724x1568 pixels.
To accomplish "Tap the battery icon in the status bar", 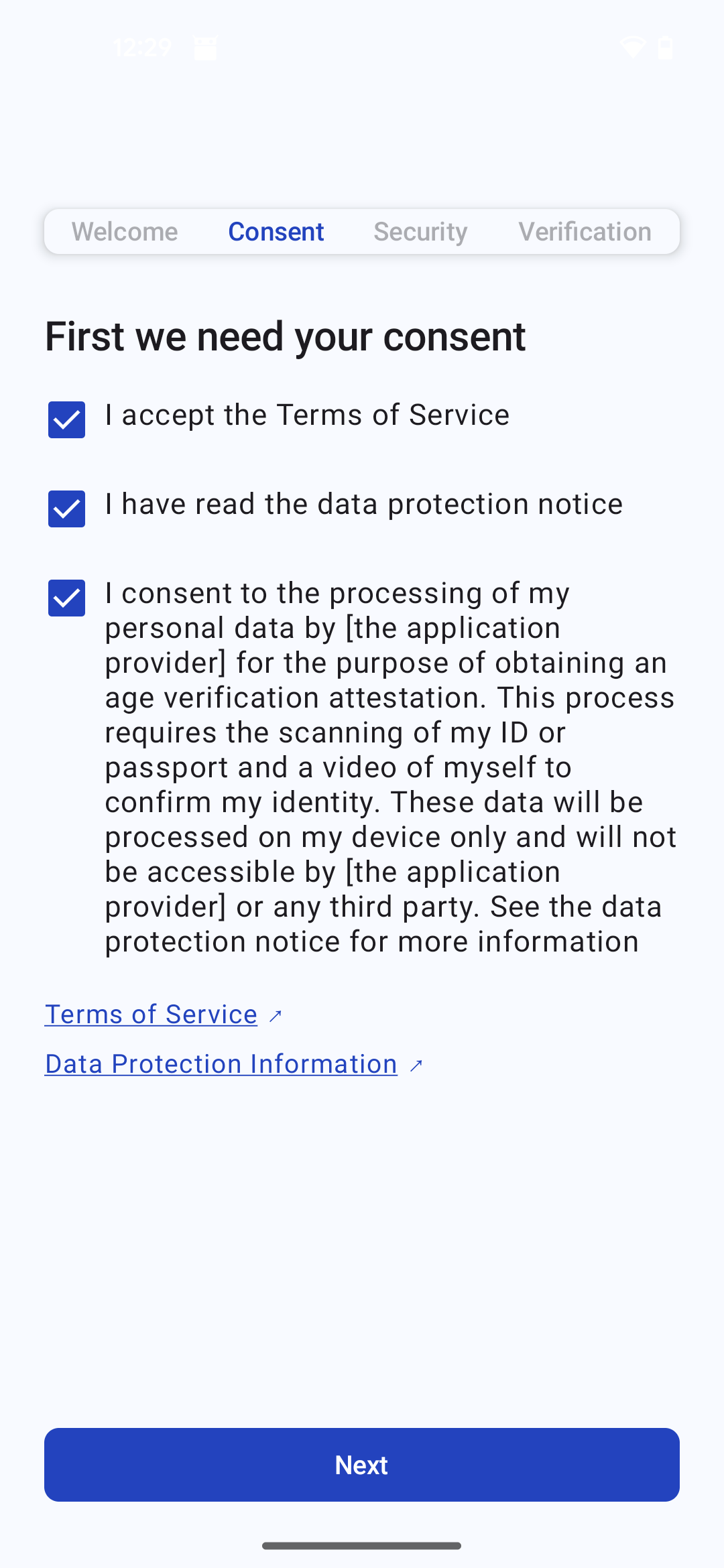I will 666,48.
